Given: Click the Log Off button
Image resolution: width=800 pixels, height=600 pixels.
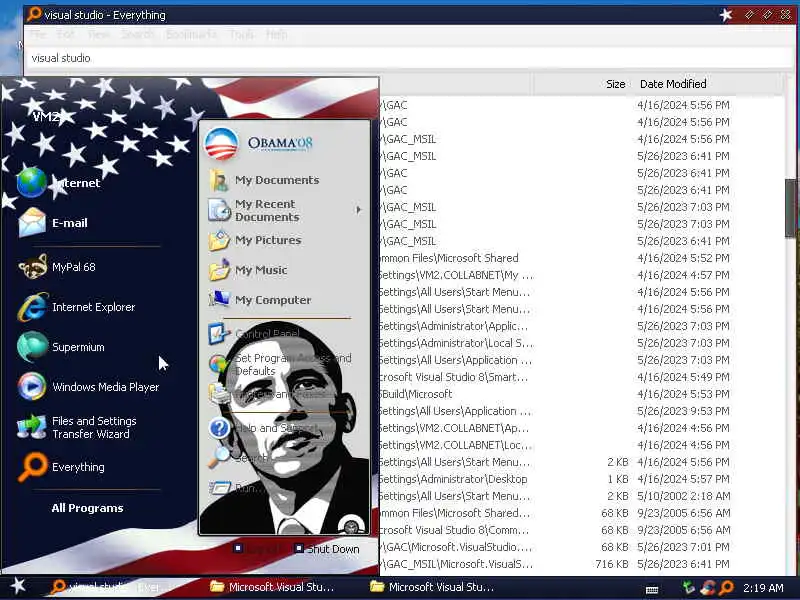Looking at the screenshot, I should point(259,549).
